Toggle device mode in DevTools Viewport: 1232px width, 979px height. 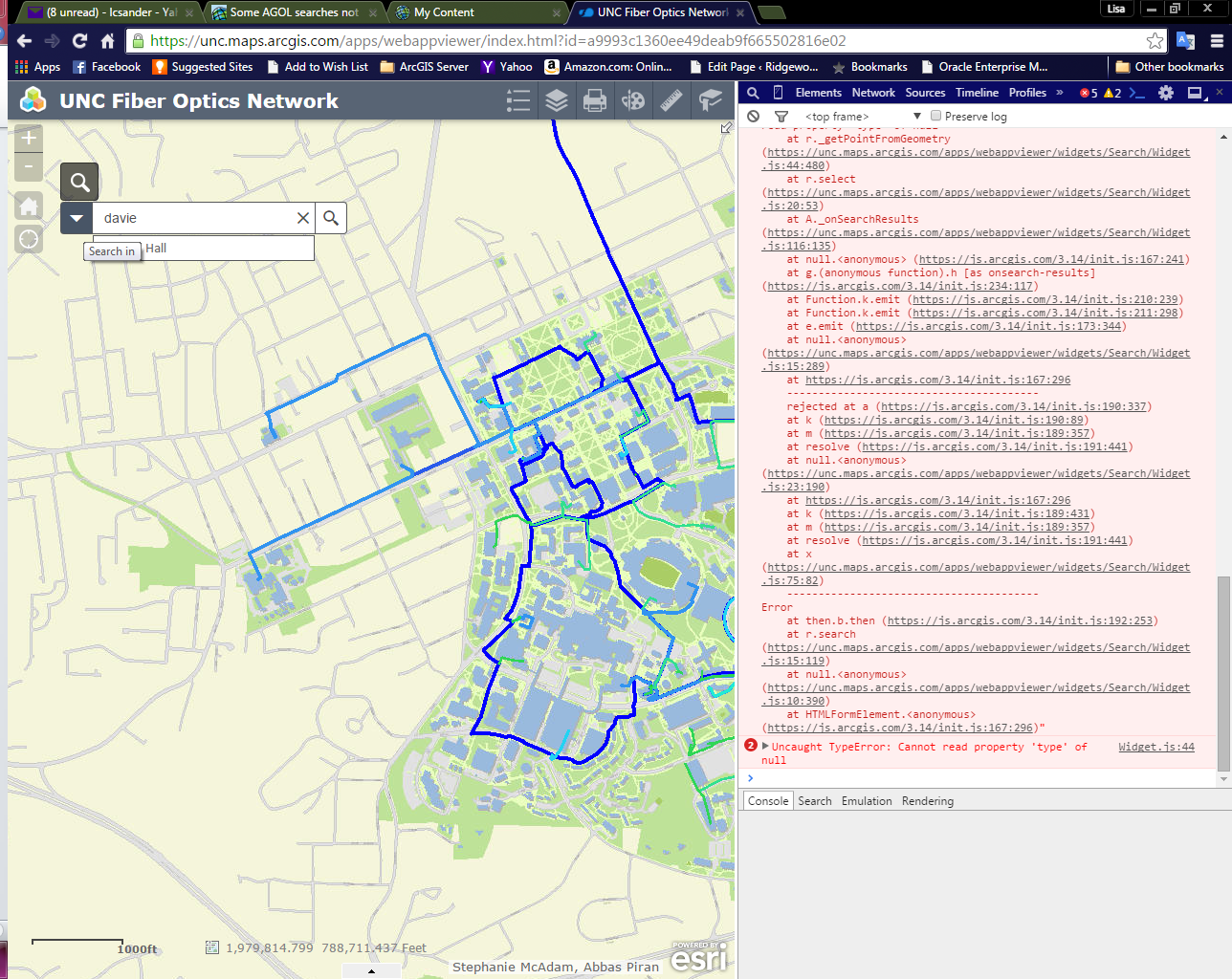778,93
